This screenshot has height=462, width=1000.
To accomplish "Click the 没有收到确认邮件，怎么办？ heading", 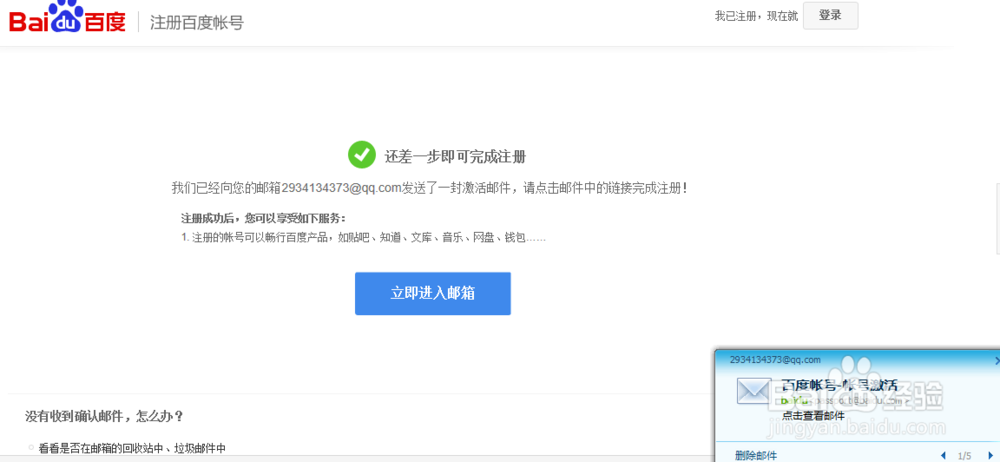I will 105,417.
